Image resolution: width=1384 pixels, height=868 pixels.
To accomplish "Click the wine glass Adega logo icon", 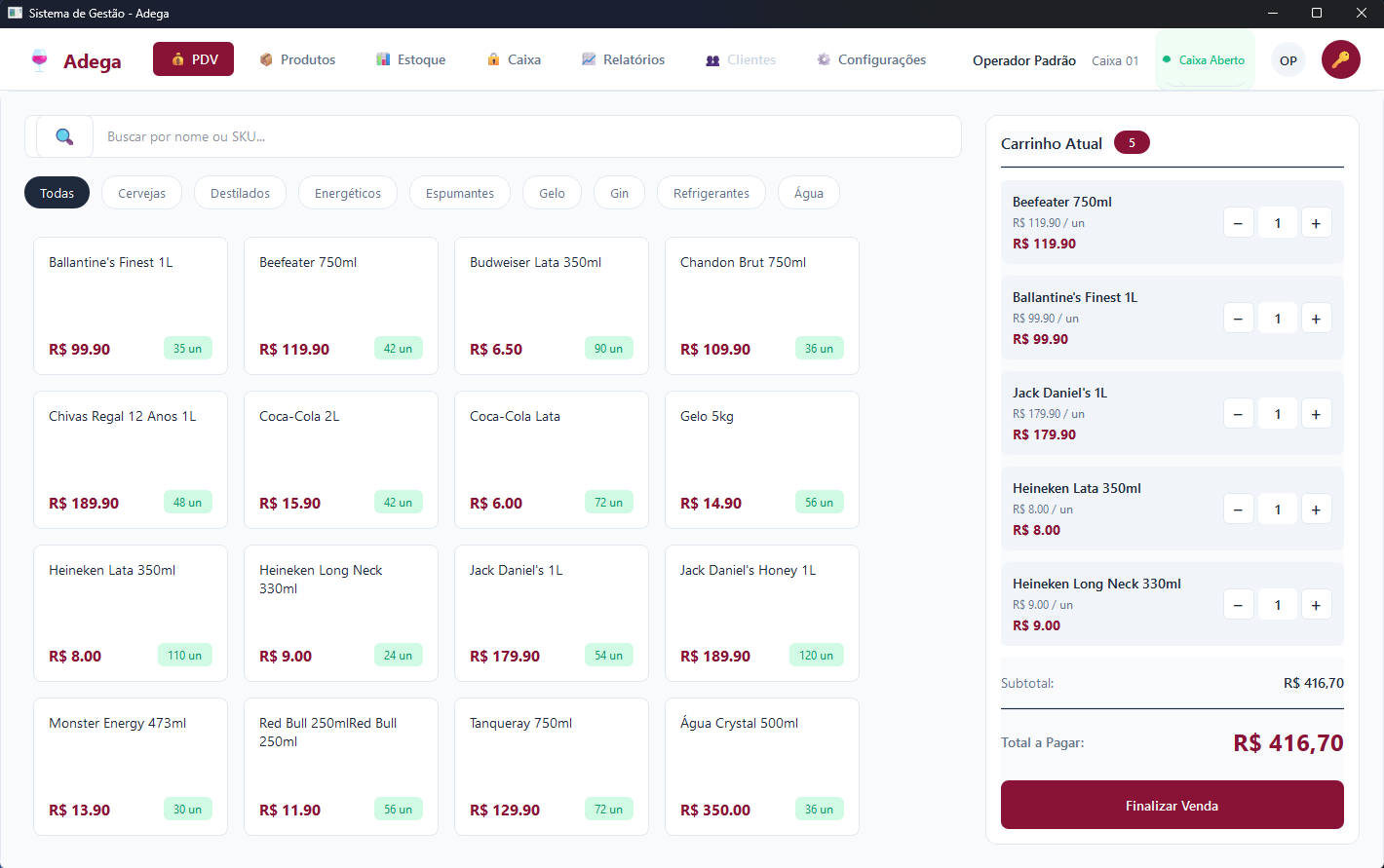I will 39,60.
